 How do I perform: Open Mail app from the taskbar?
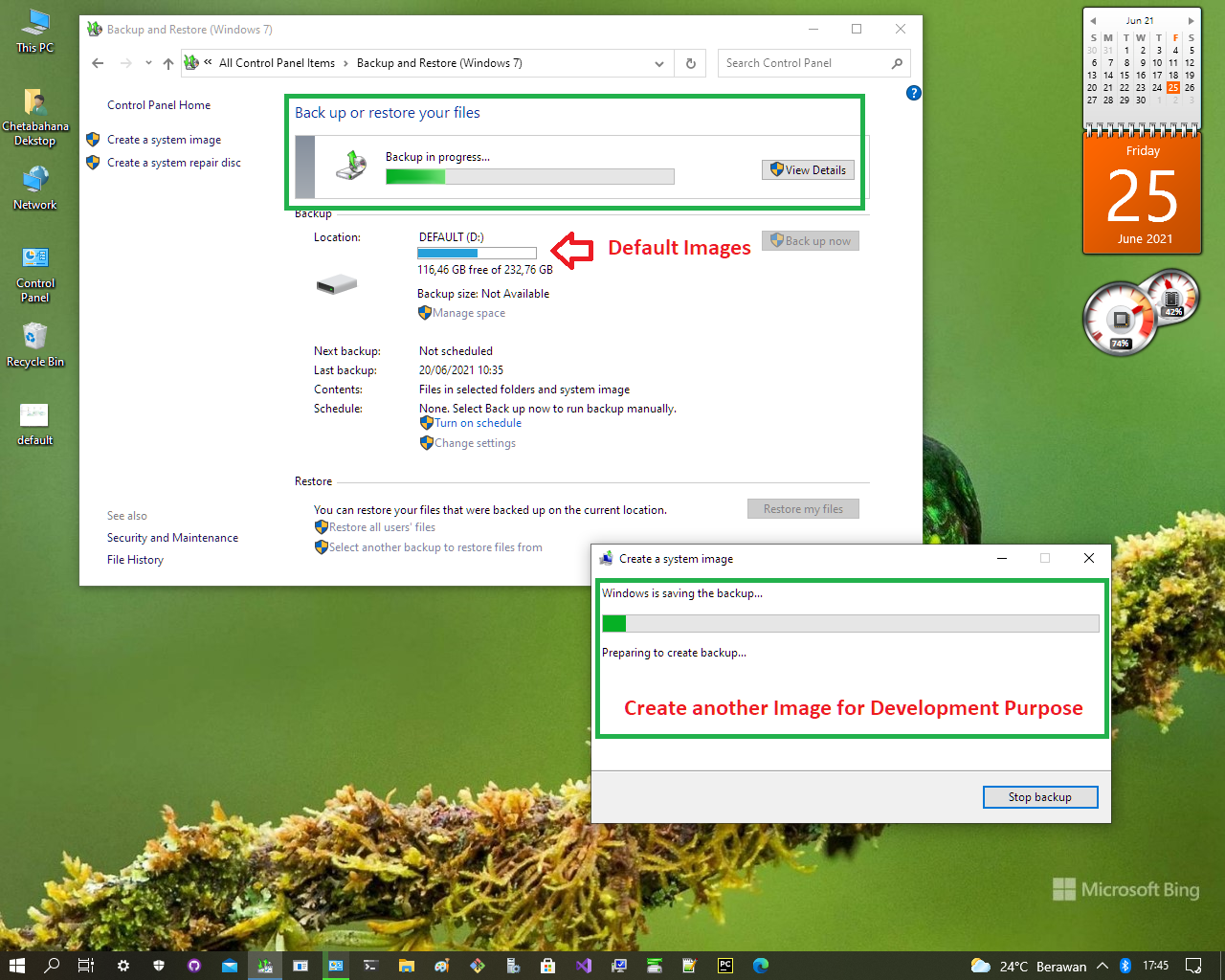click(x=230, y=966)
